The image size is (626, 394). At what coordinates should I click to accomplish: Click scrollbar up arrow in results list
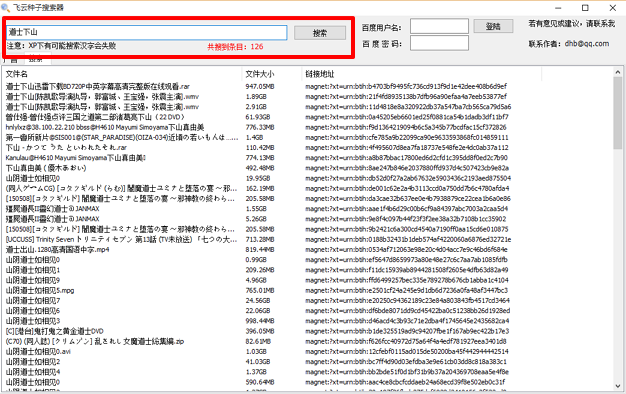tap(618, 72)
